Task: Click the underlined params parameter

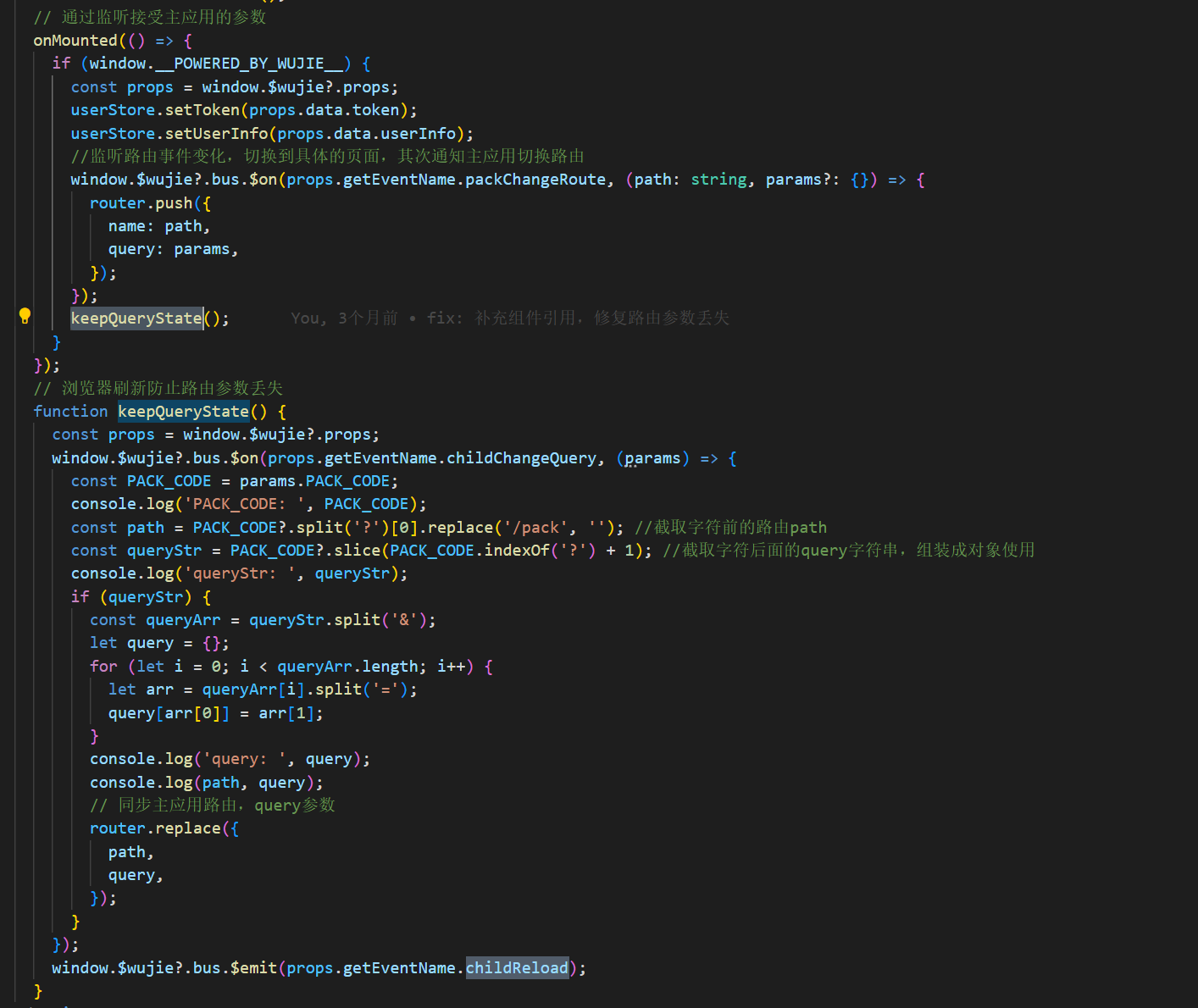Action: click(x=651, y=457)
